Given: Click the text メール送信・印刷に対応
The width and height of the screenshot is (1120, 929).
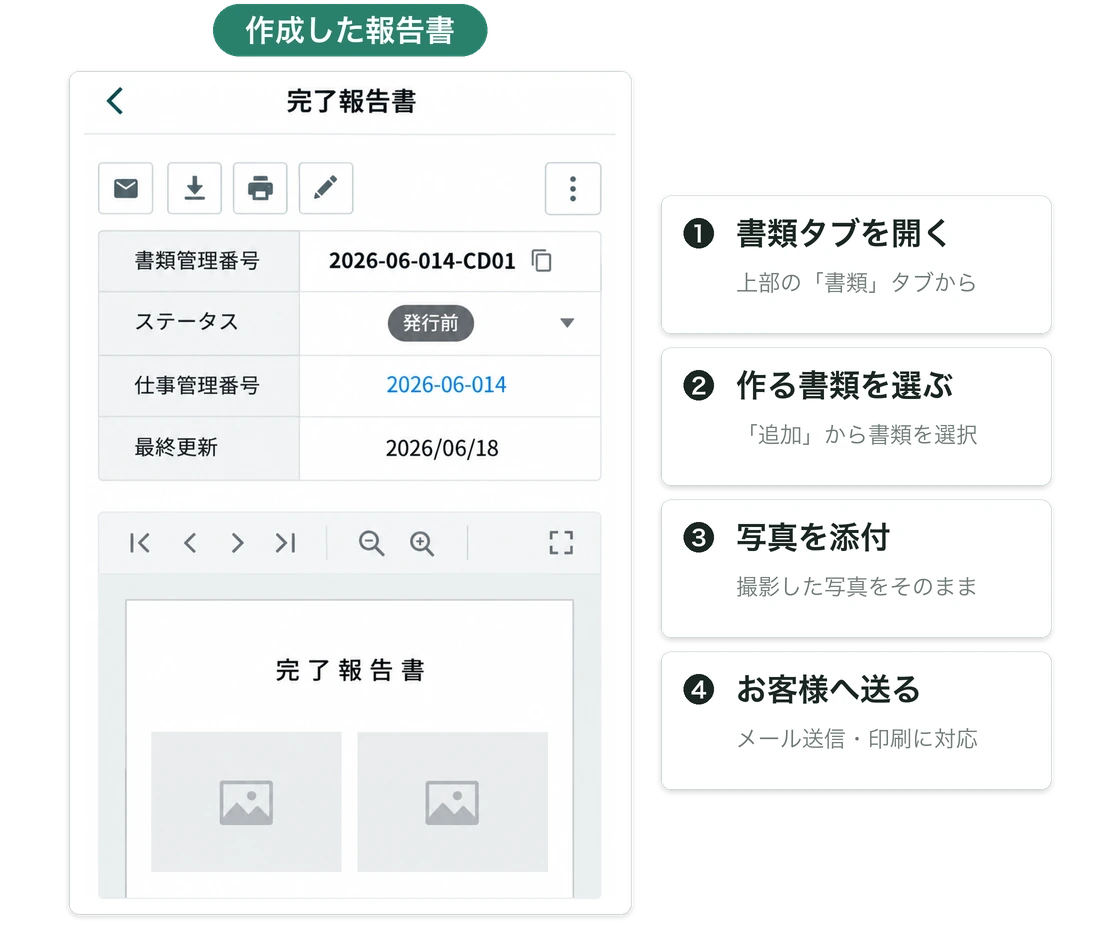Looking at the screenshot, I should tap(856, 739).
